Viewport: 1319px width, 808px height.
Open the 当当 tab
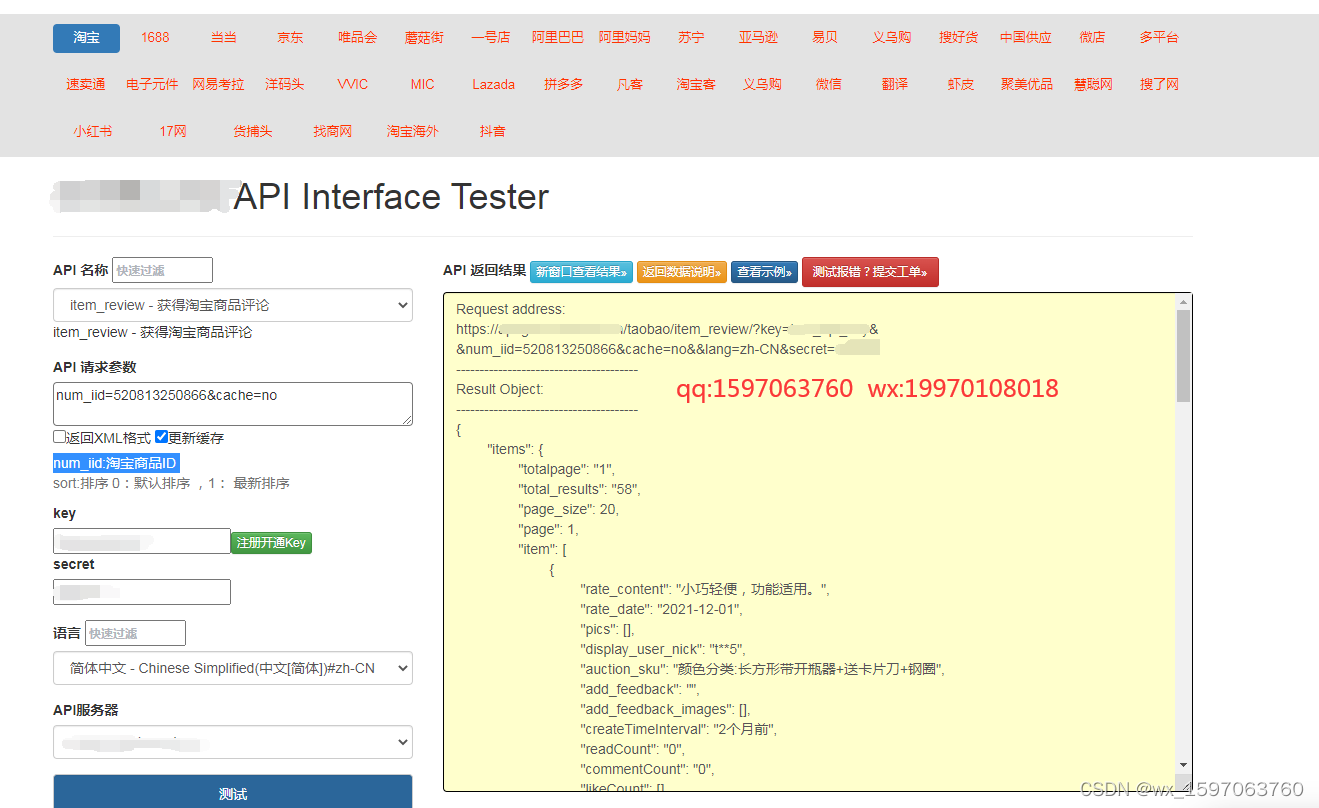click(224, 38)
